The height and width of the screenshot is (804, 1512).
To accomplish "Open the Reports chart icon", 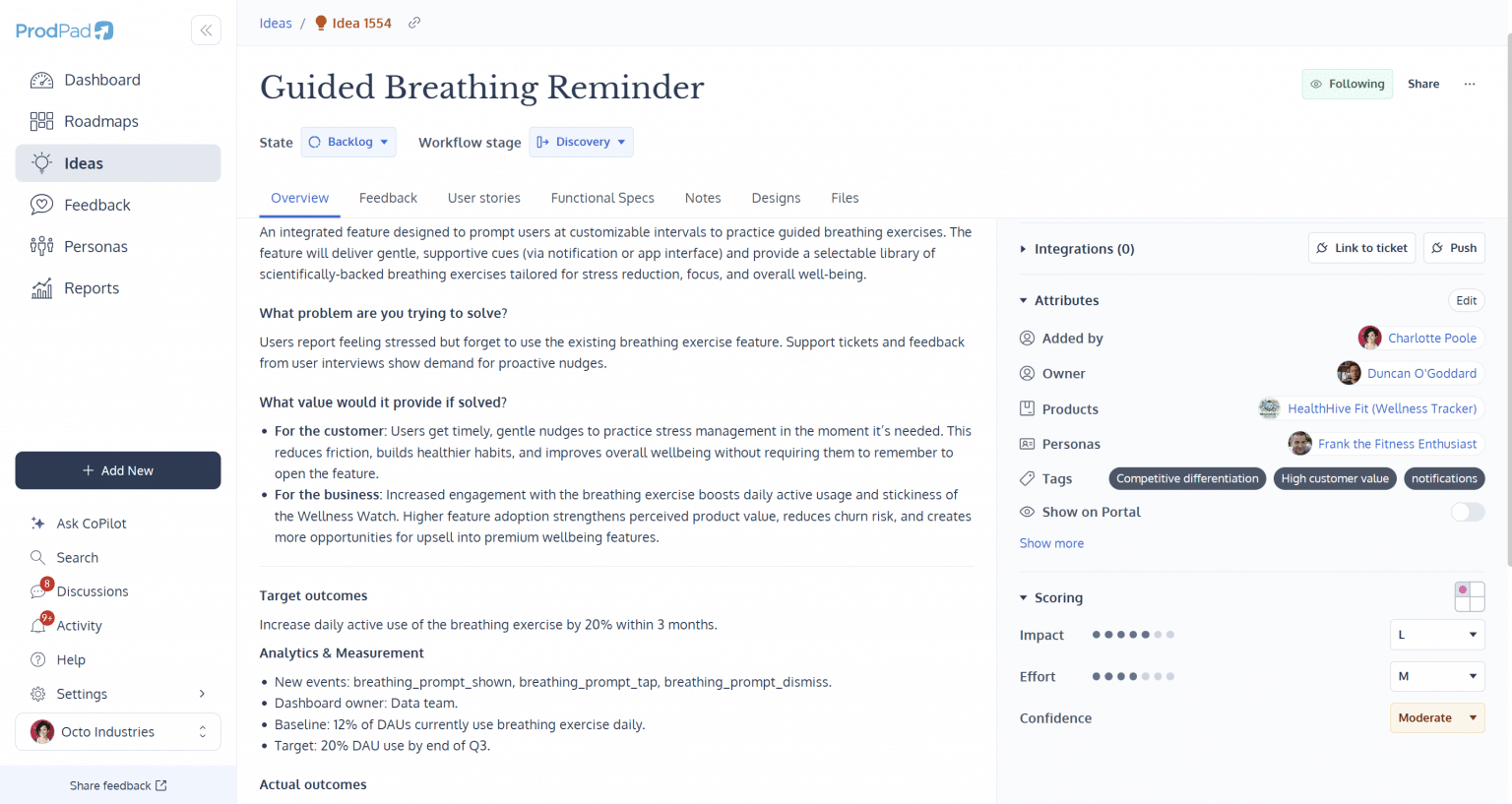I will [41, 288].
